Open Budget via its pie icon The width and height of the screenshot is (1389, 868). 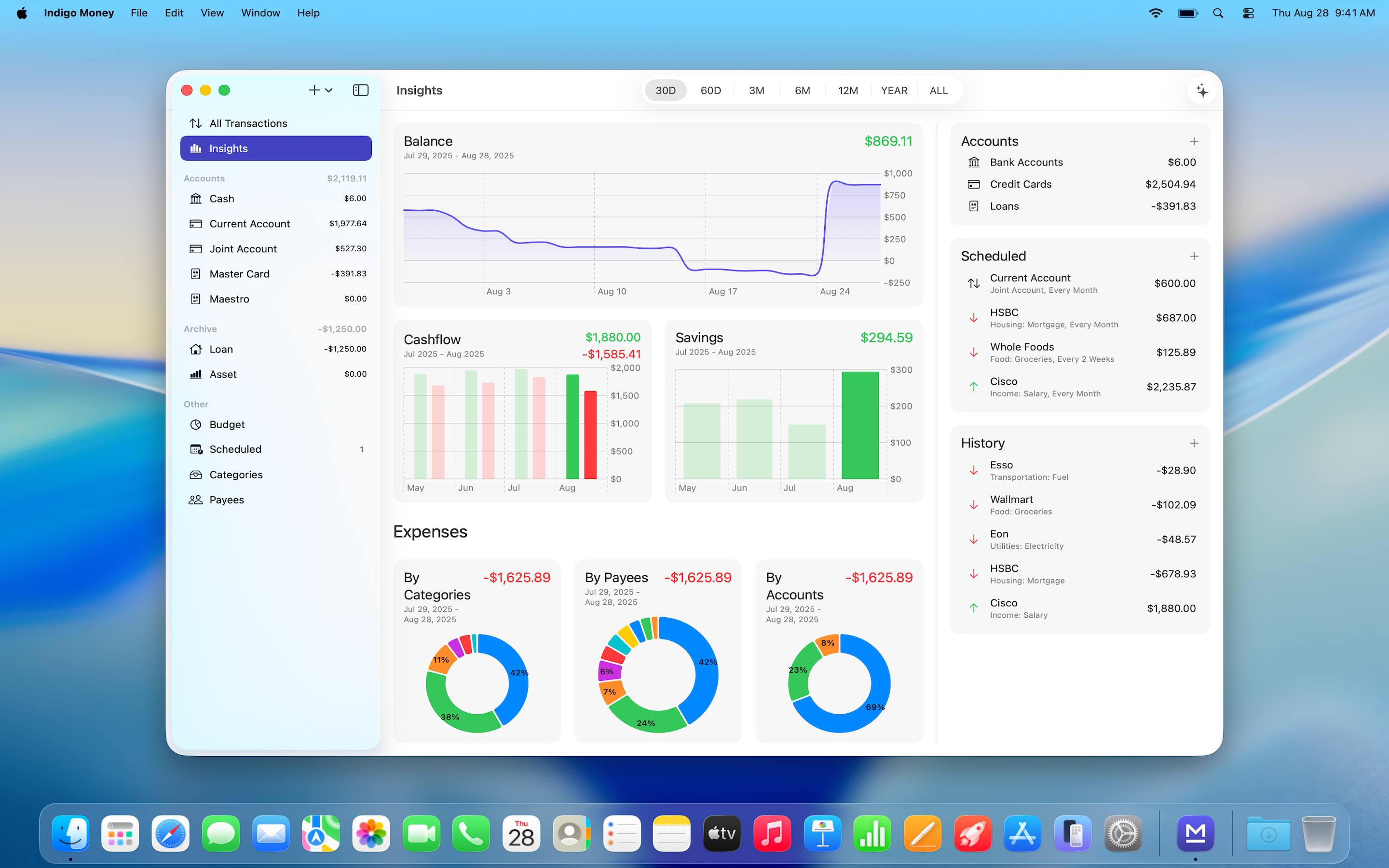click(x=196, y=424)
